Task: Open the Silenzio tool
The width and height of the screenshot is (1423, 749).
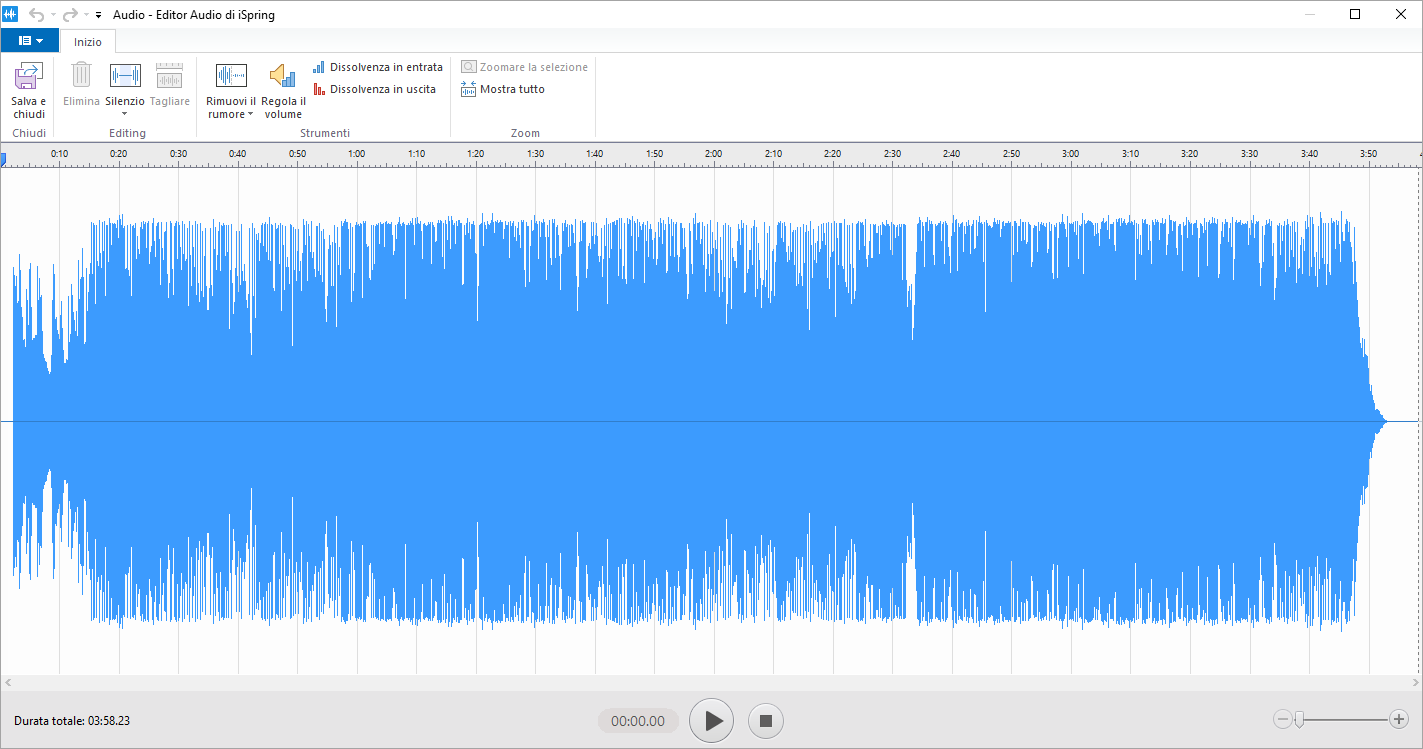Action: coord(125,76)
